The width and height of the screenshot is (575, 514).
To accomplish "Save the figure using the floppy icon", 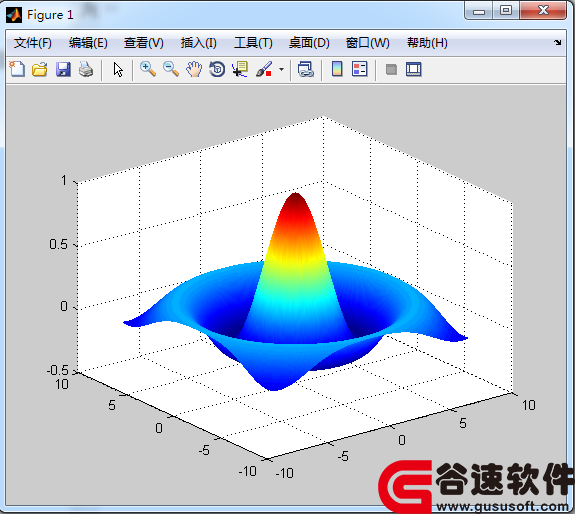I will [x=63, y=69].
